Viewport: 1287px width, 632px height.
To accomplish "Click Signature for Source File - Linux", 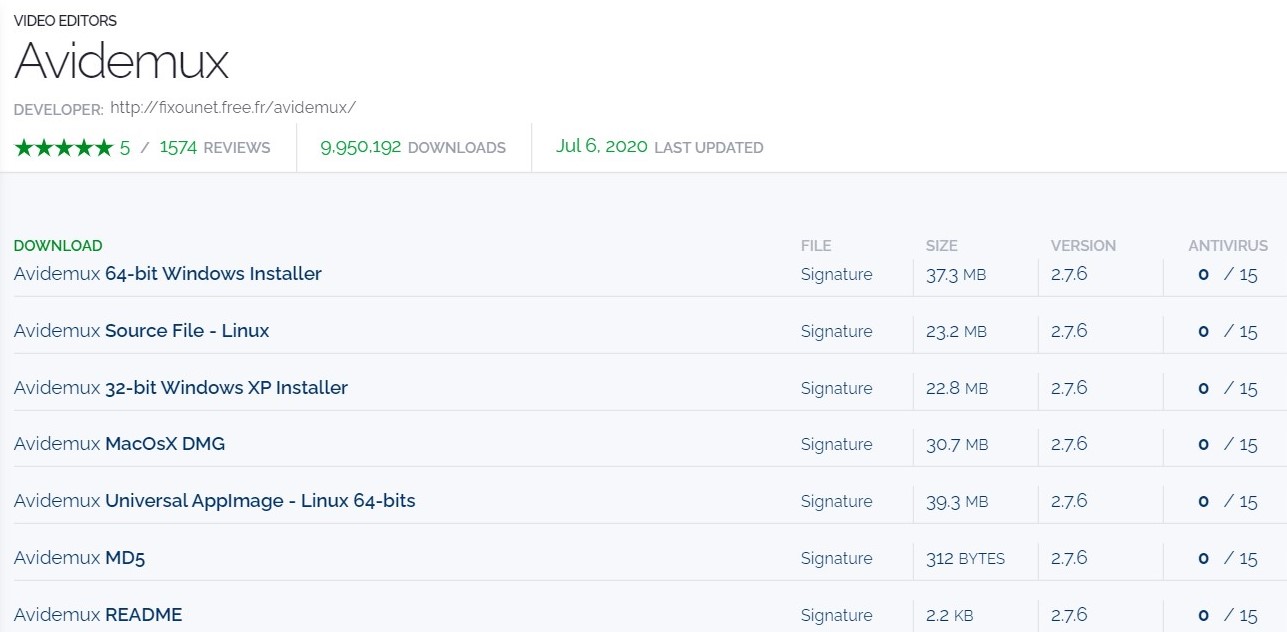I will pos(836,332).
